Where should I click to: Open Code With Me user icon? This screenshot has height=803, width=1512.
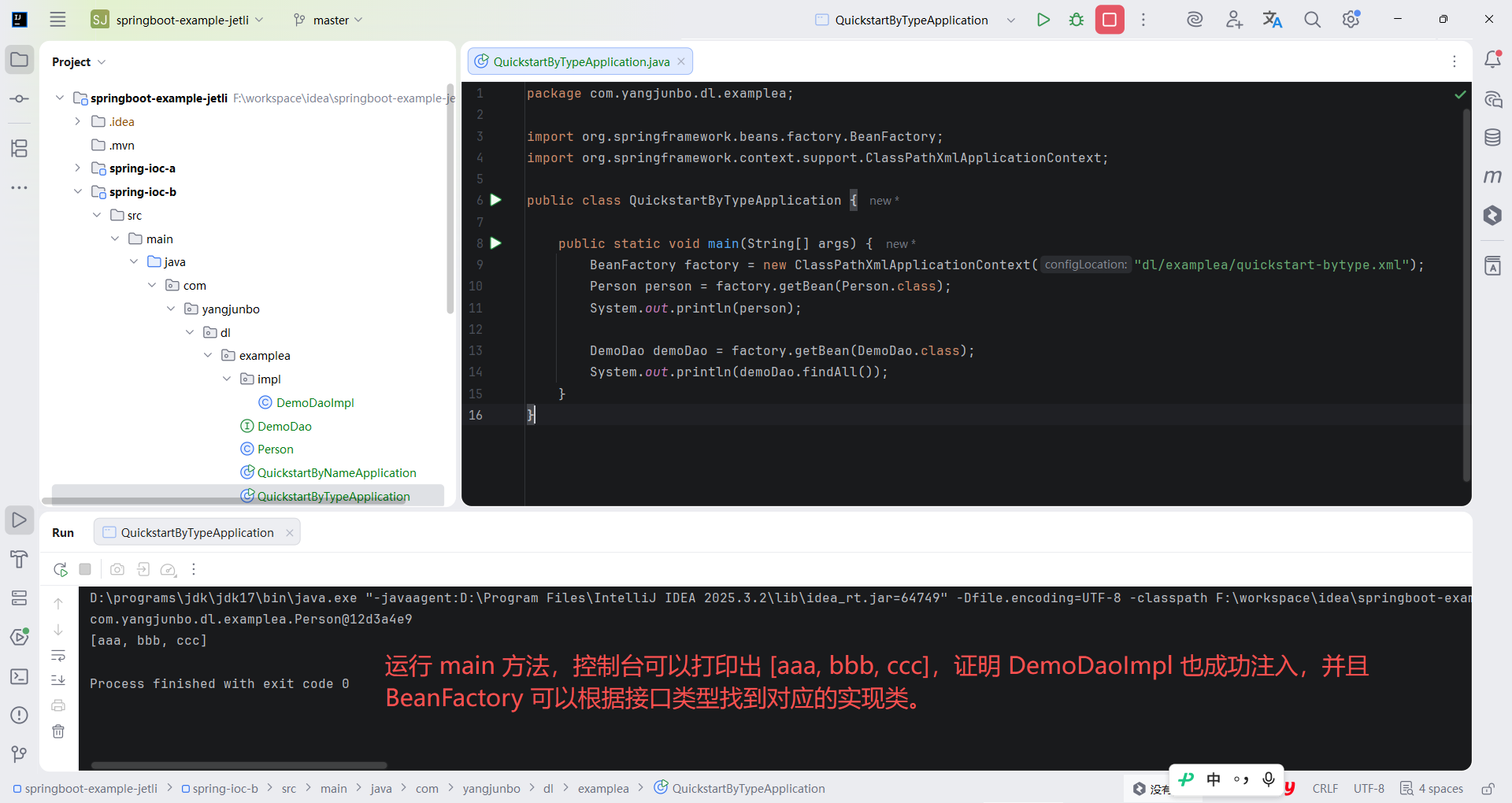point(1234,20)
